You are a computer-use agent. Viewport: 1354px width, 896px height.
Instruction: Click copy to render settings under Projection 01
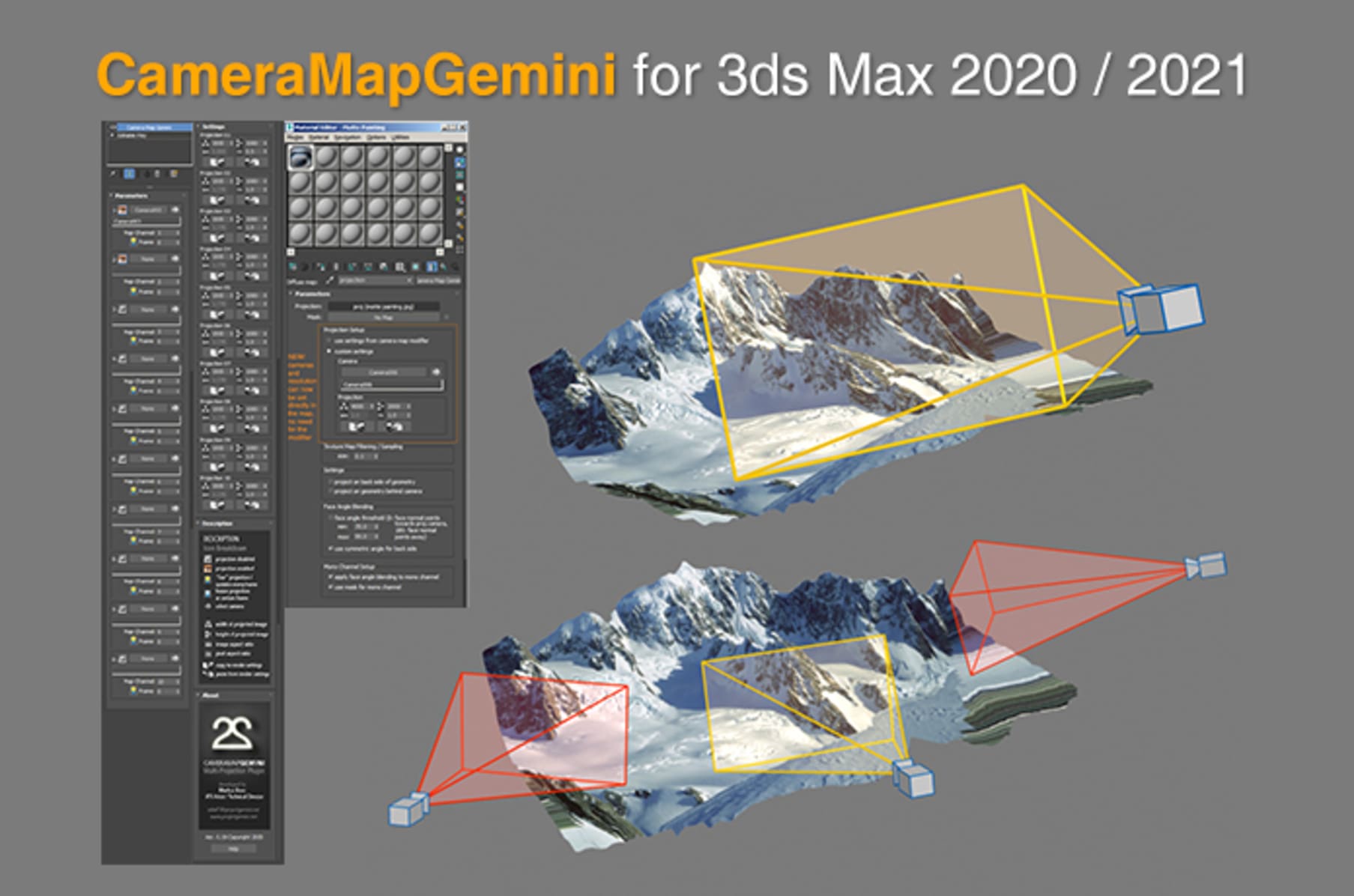[x=217, y=162]
